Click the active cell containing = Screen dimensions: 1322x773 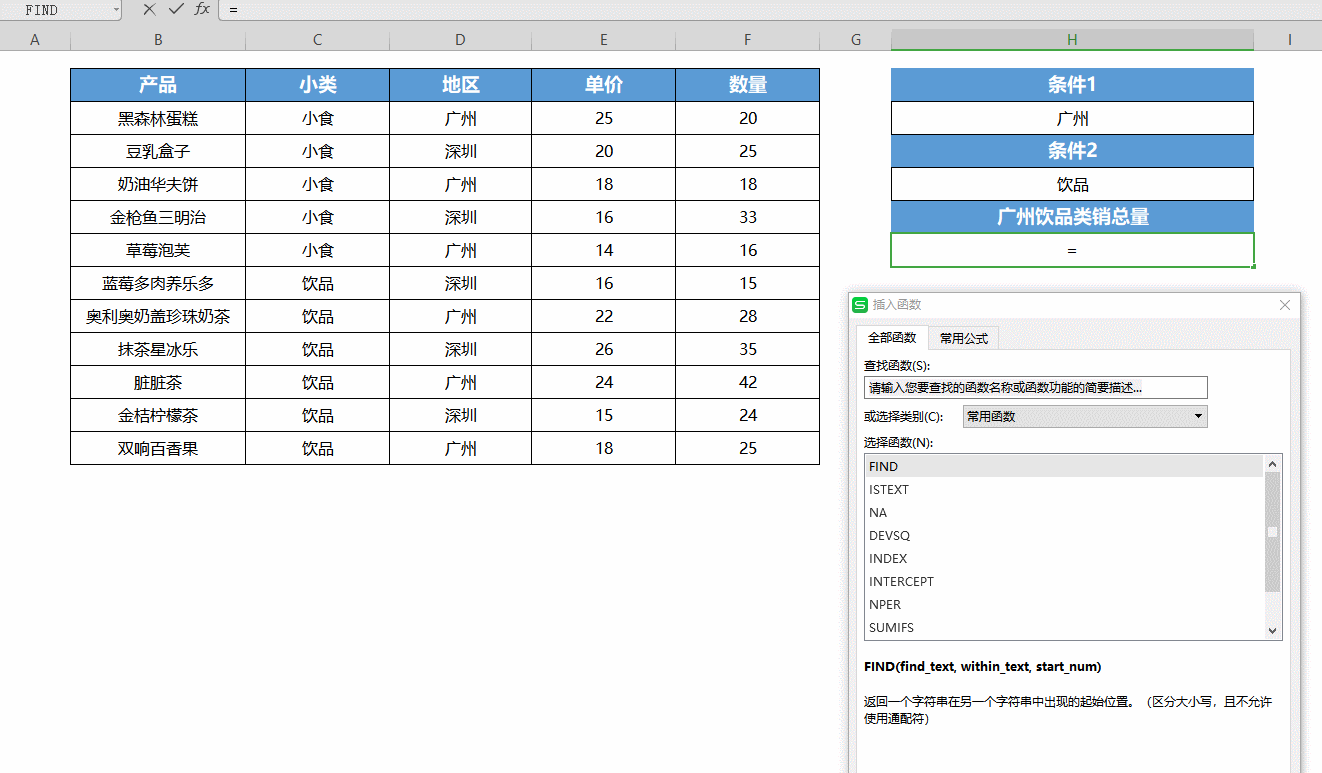(1072, 250)
